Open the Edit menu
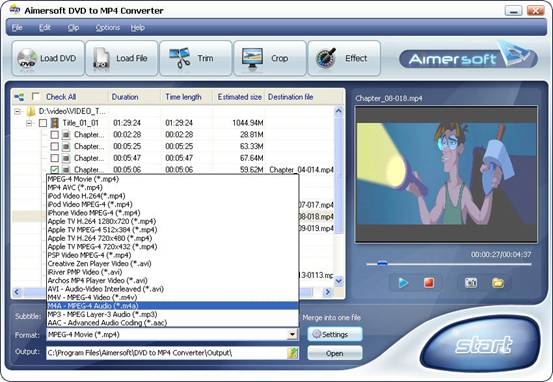The width and height of the screenshot is (553, 382). [45, 28]
